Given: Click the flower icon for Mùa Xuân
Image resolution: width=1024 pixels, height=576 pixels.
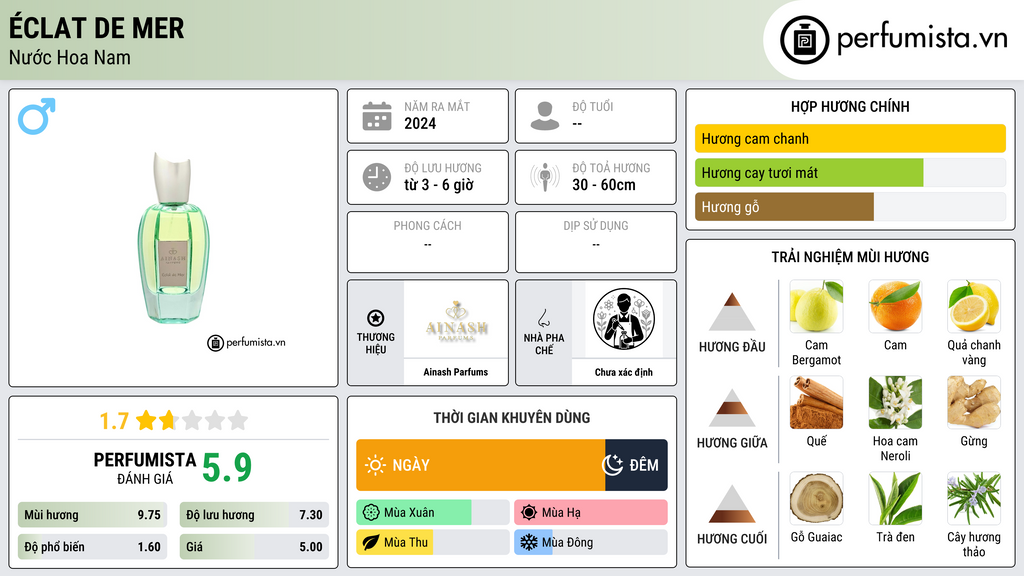Looking at the screenshot, I should 371,513.
